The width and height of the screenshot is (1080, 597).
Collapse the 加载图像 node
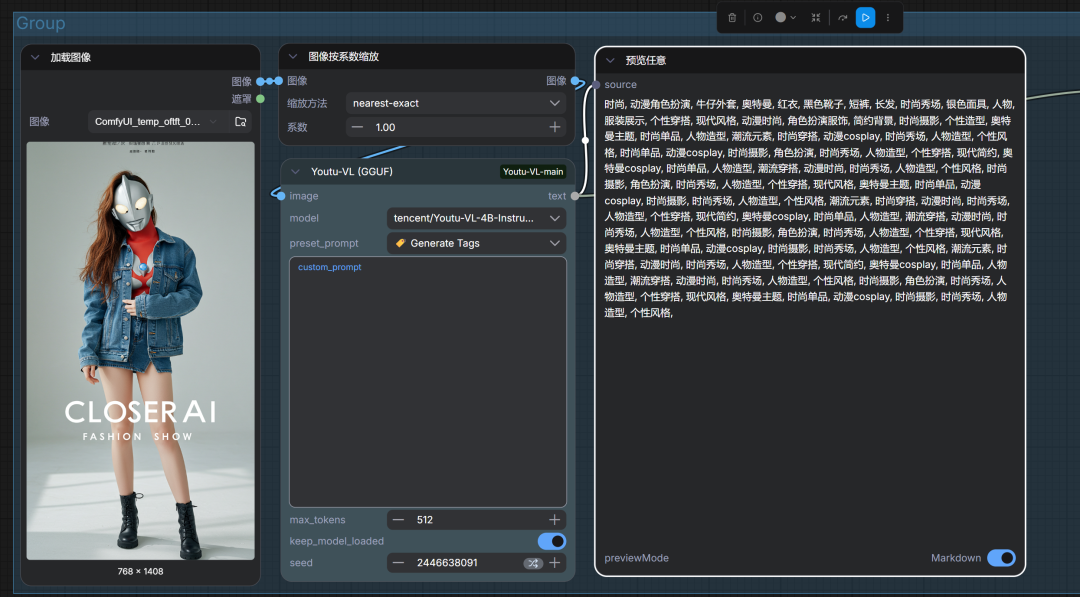[x=35, y=57]
